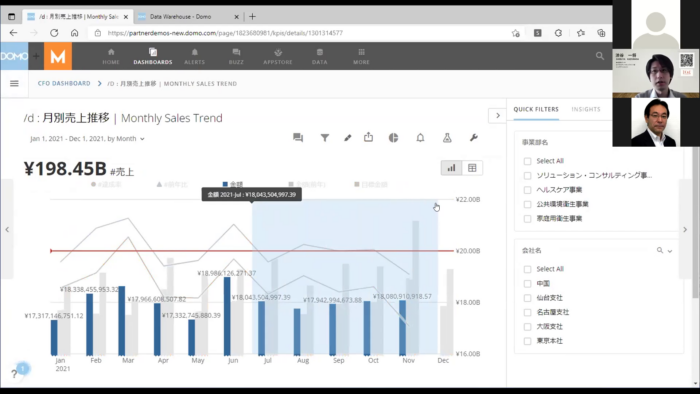Check 仙台支社 company filter
Viewport: 700px width, 394px height.
(527, 298)
